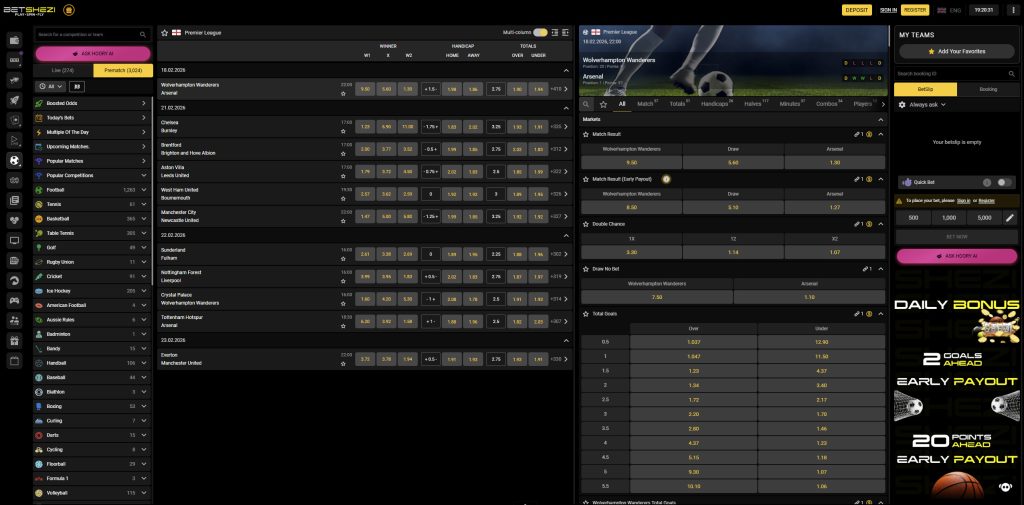Collapse the Total Goals market
This screenshot has height=505, width=1024.
pos(880,314)
